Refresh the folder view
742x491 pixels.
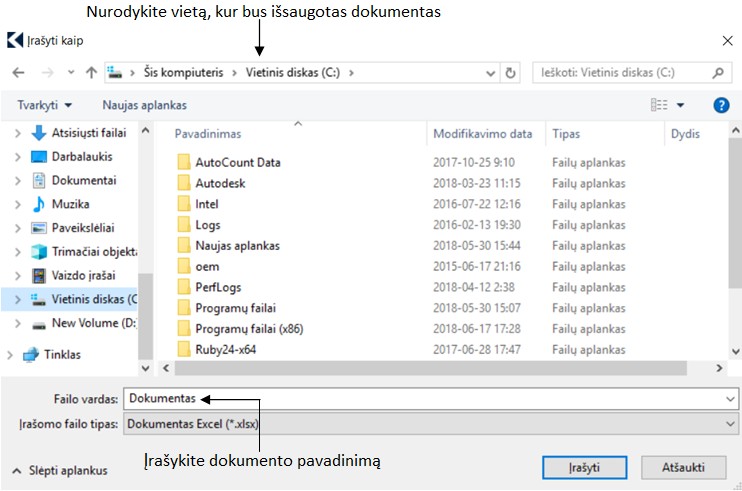510,73
